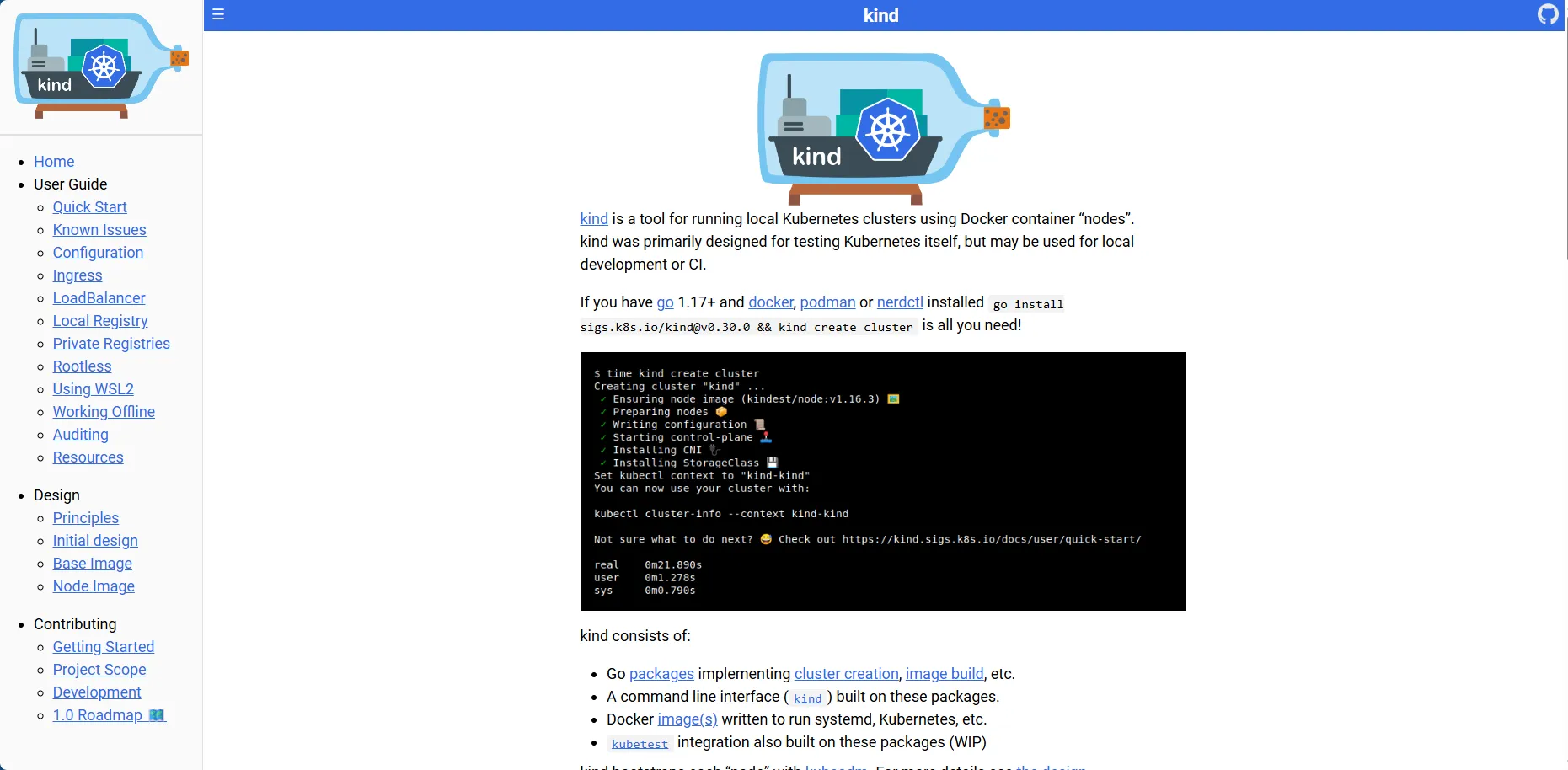This screenshot has height=770, width=1568.
Task: Open Getting Started under Contributing
Action: pos(103,646)
